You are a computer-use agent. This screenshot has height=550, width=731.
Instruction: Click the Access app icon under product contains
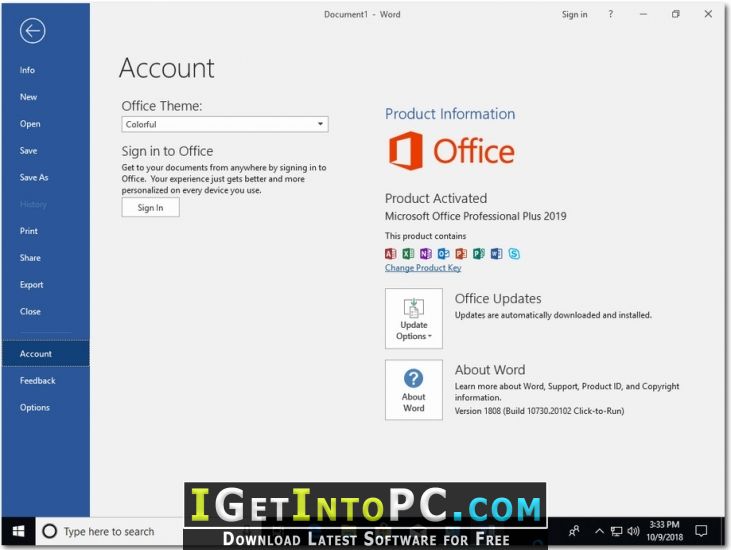(390, 254)
